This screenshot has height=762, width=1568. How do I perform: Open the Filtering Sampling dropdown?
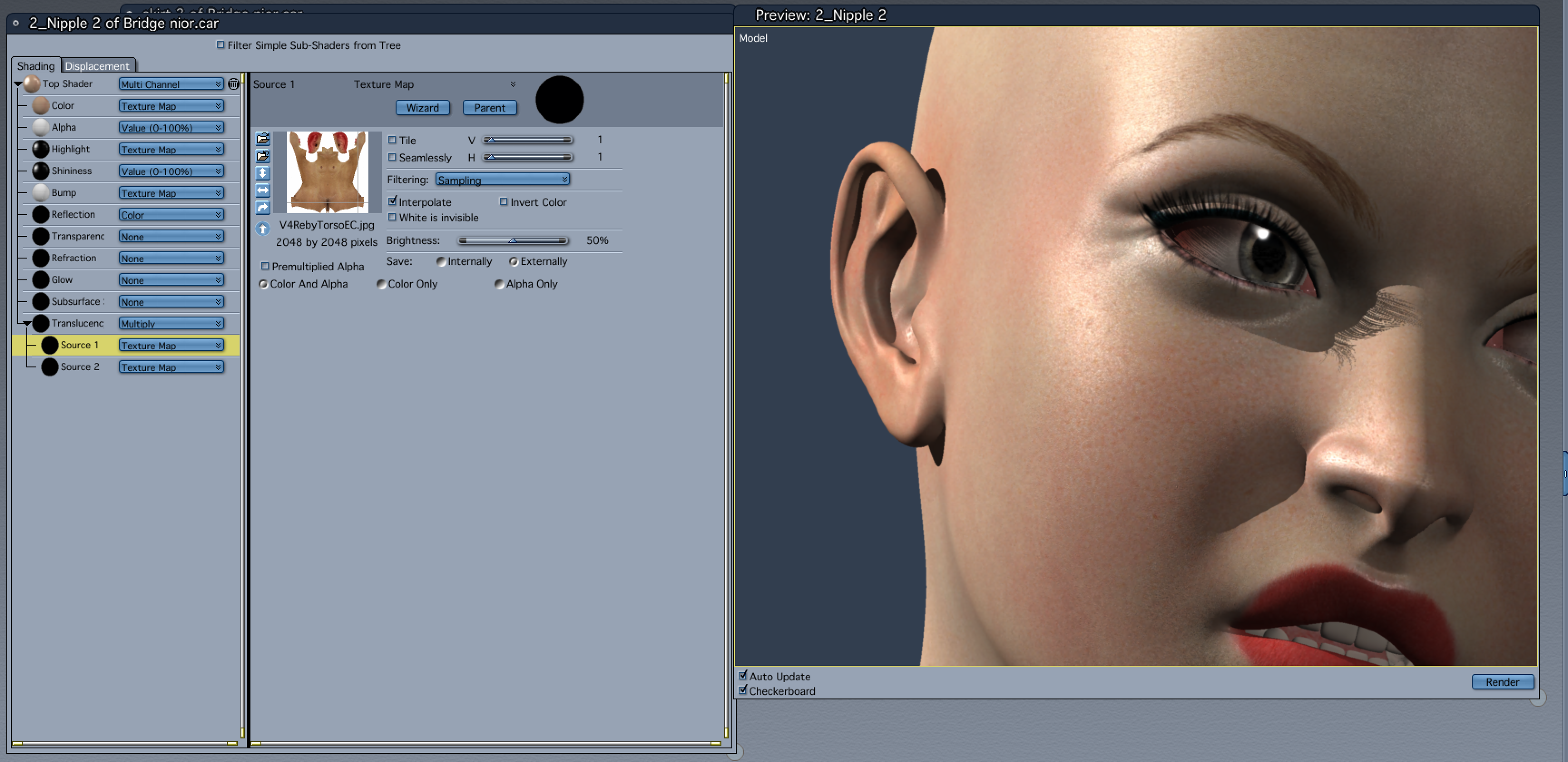(x=502, y=180)
